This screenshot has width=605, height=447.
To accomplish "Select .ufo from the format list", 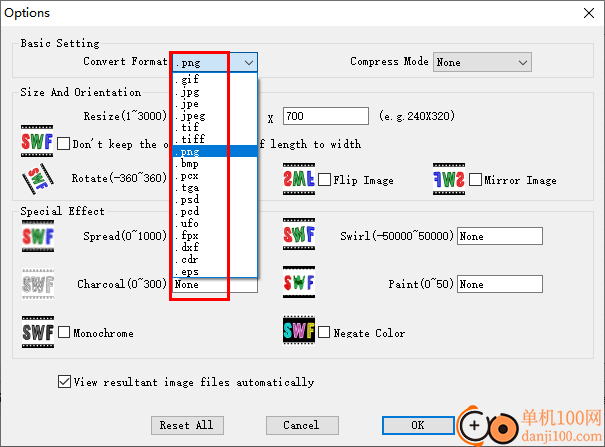I will pyautogui.click(x=215, y=223).
